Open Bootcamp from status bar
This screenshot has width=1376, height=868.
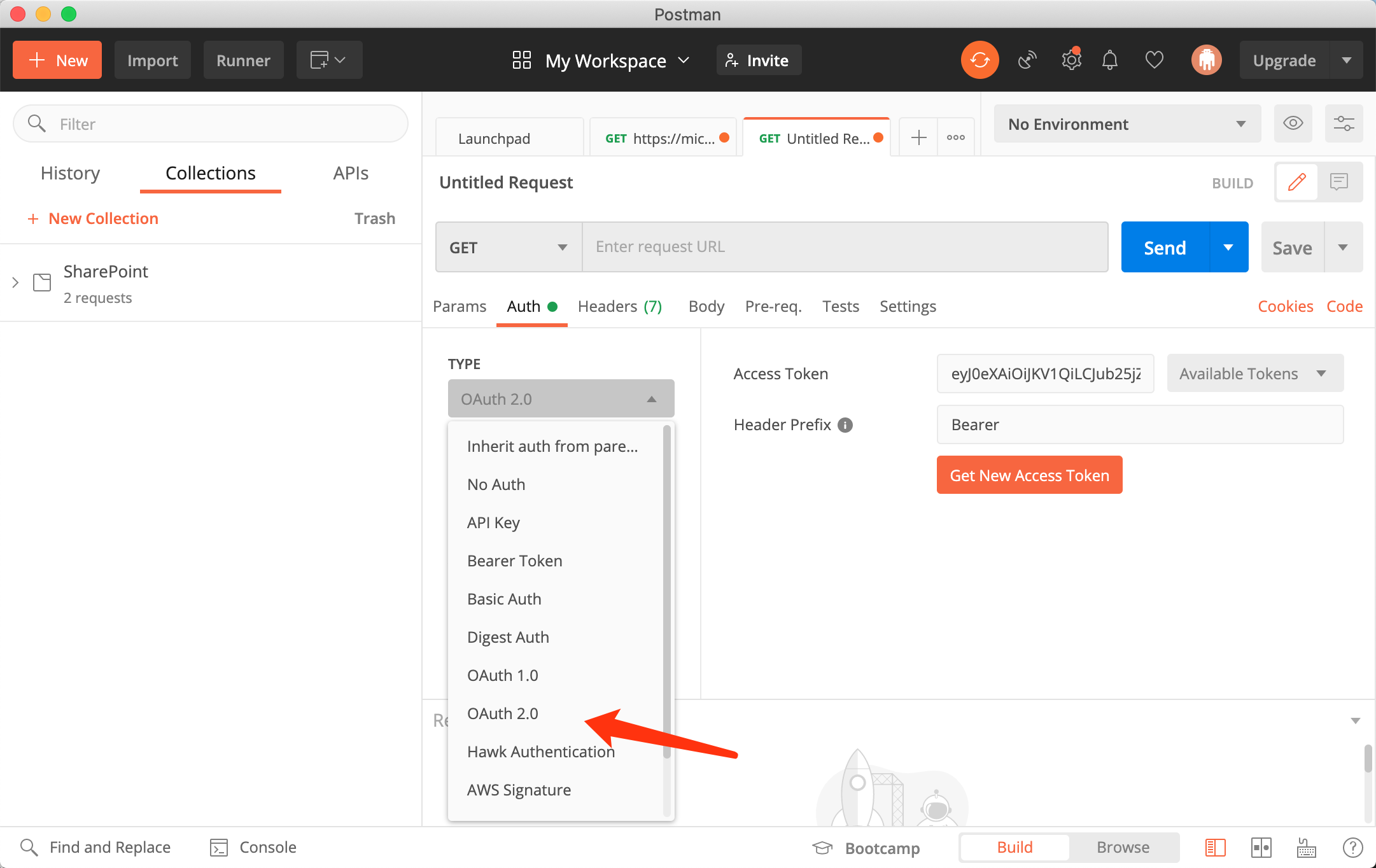pos(866,848)
